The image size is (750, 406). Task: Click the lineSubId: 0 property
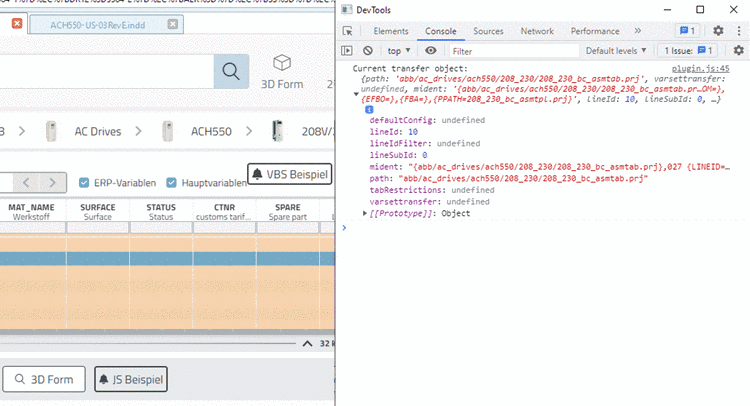(398, 155)
